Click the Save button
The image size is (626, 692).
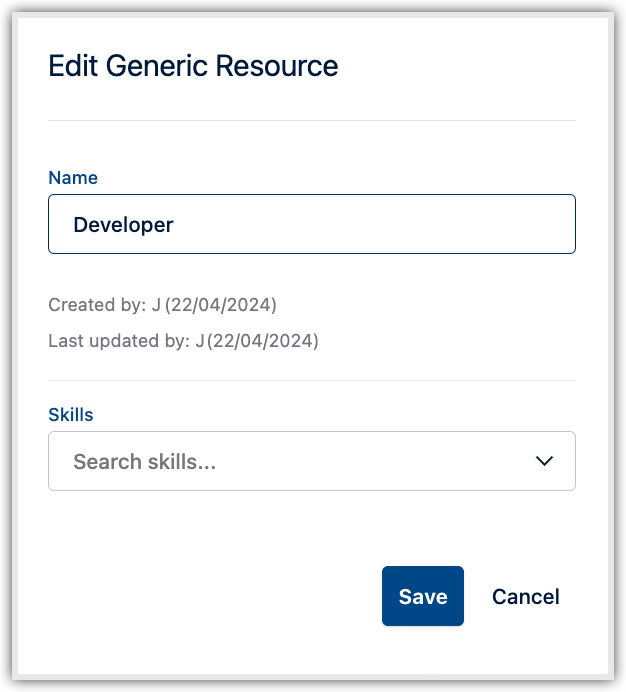[x=422, y=596]
